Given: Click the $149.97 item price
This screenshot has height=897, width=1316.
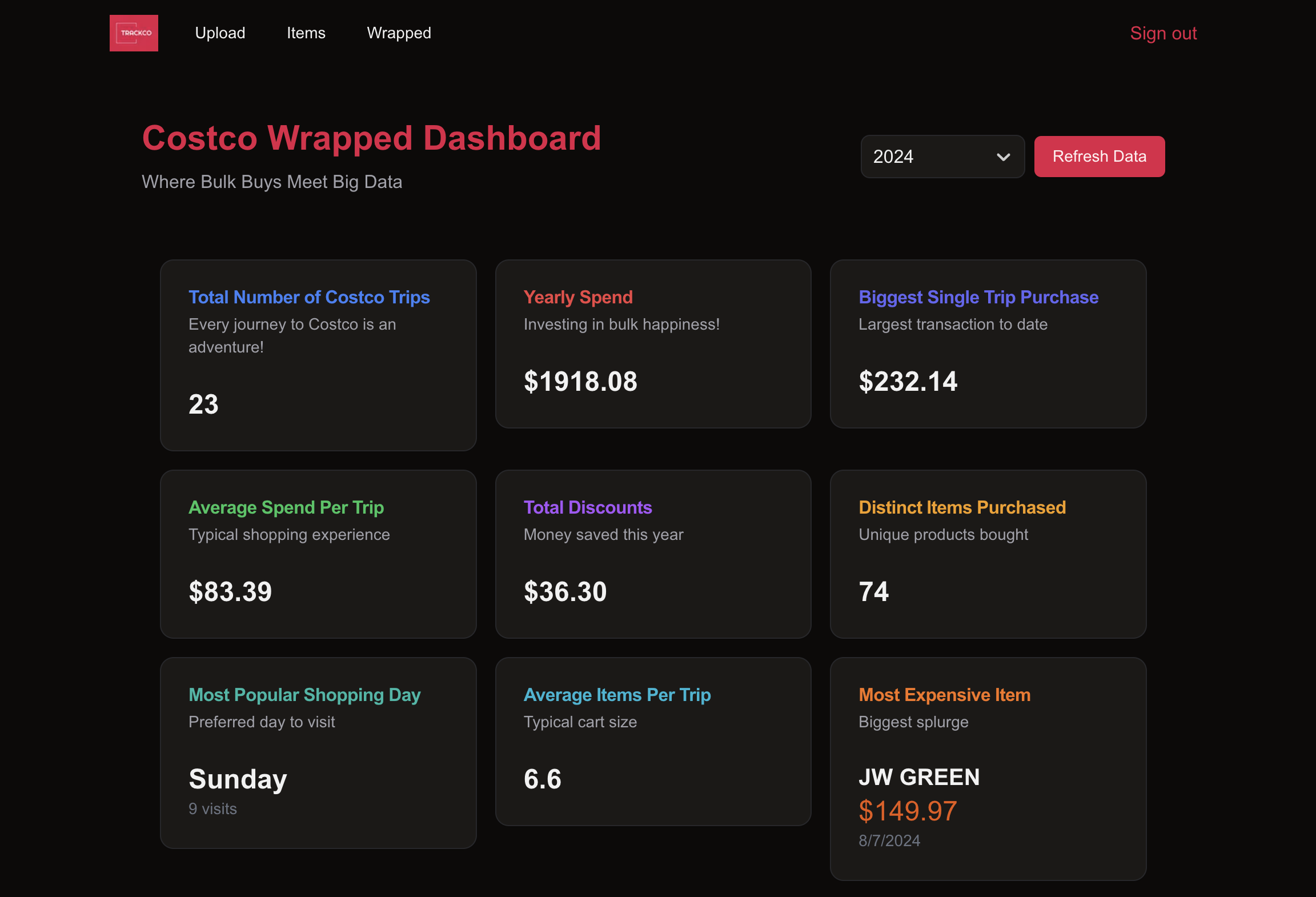Looking at the screenshot, I should pyautogui.click(x=908, y=811).
